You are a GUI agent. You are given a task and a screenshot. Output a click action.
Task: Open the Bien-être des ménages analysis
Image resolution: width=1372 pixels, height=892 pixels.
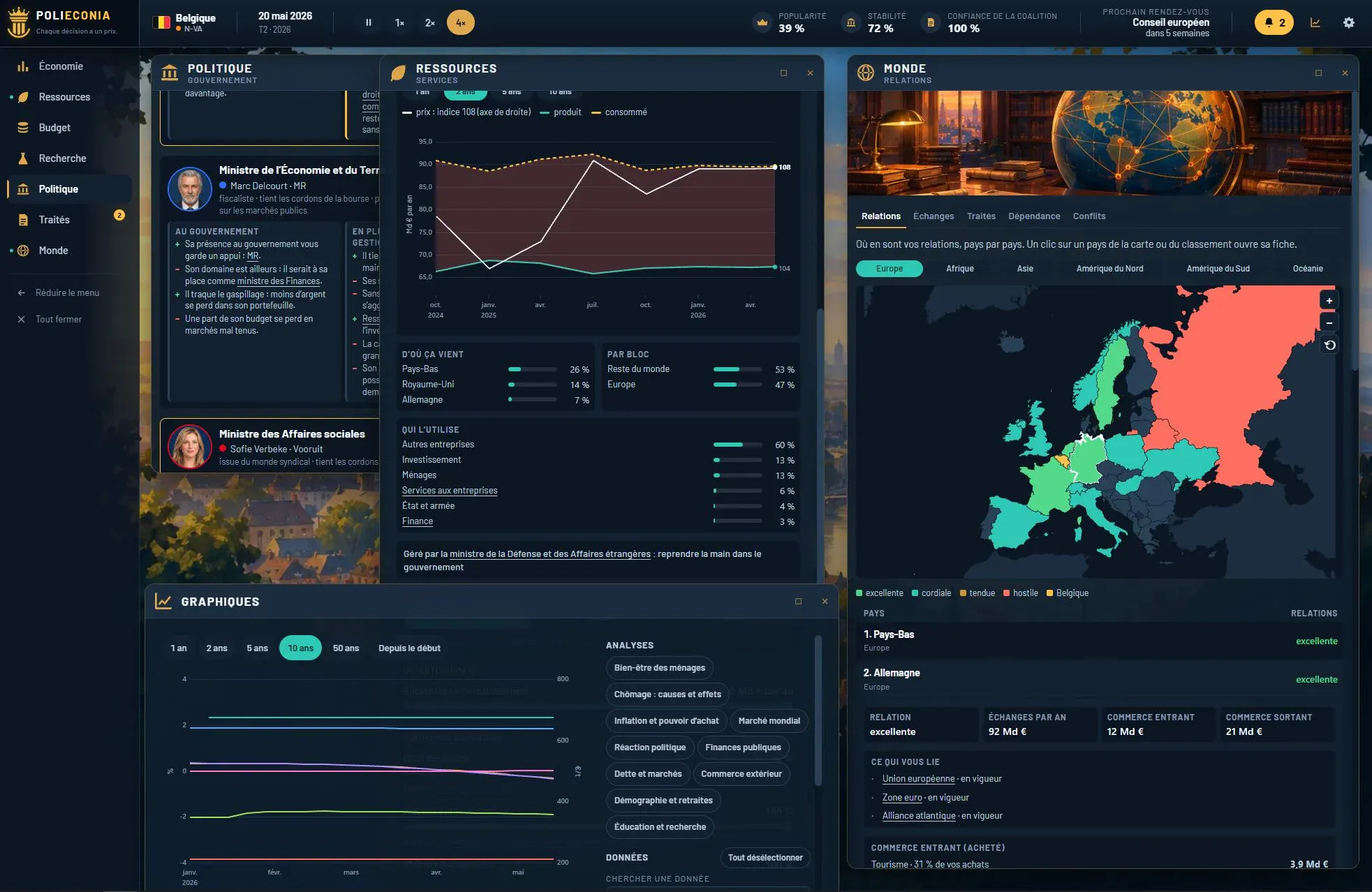point(660,668)
